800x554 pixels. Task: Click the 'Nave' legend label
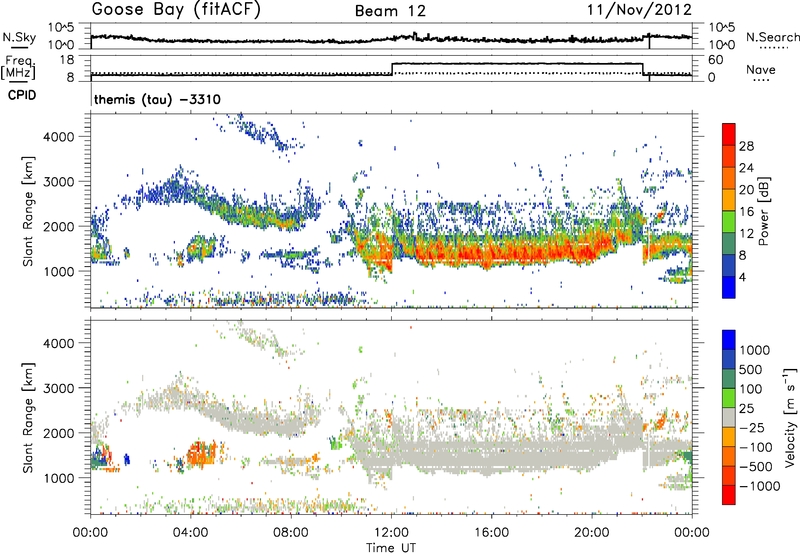[x=760, y=69]
